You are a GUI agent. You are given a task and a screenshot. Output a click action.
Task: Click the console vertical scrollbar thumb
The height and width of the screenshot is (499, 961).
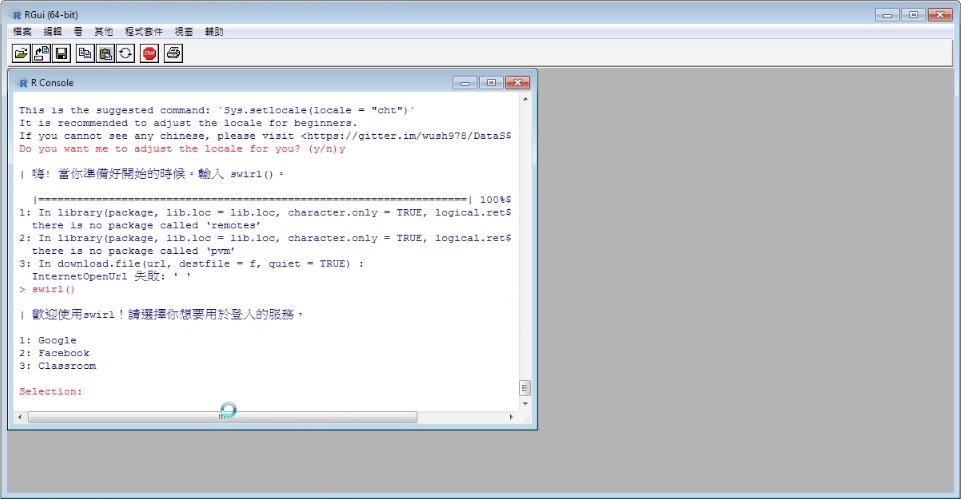(x=525, y=388)
